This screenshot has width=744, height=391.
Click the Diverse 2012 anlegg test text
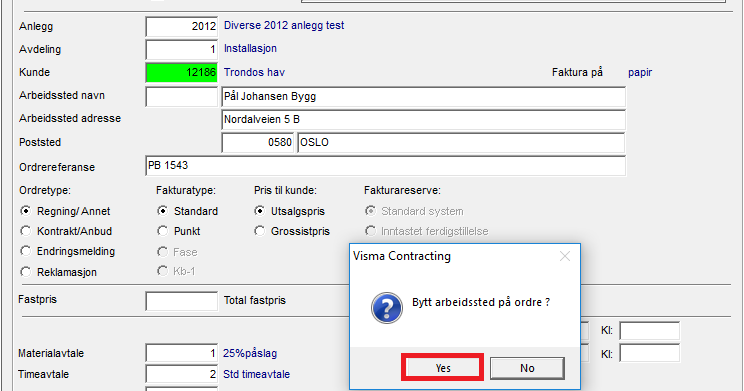284,25
